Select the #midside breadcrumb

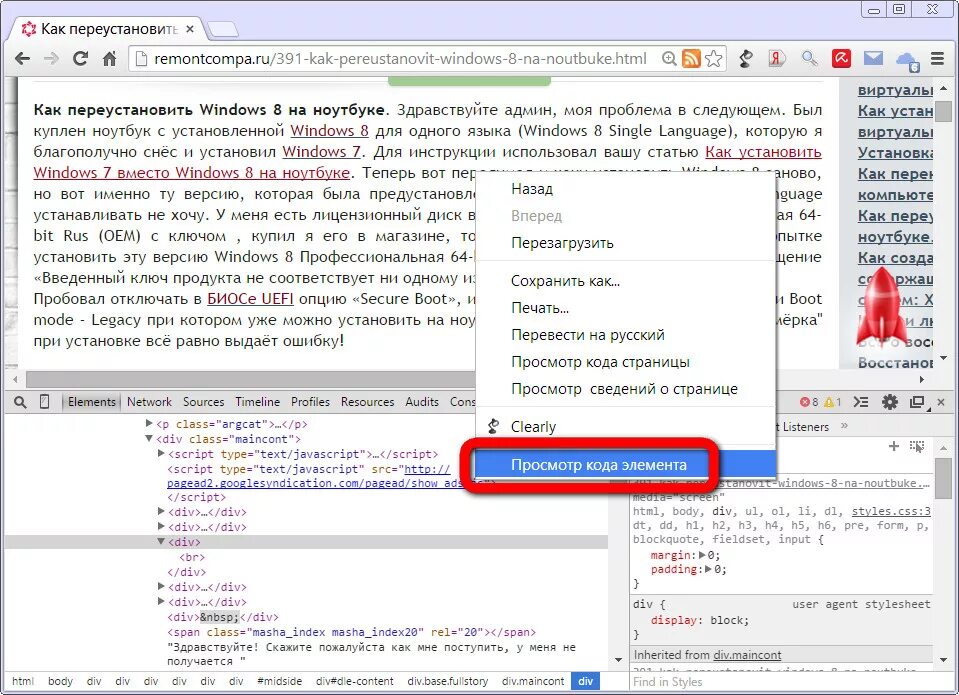[280, 681]
